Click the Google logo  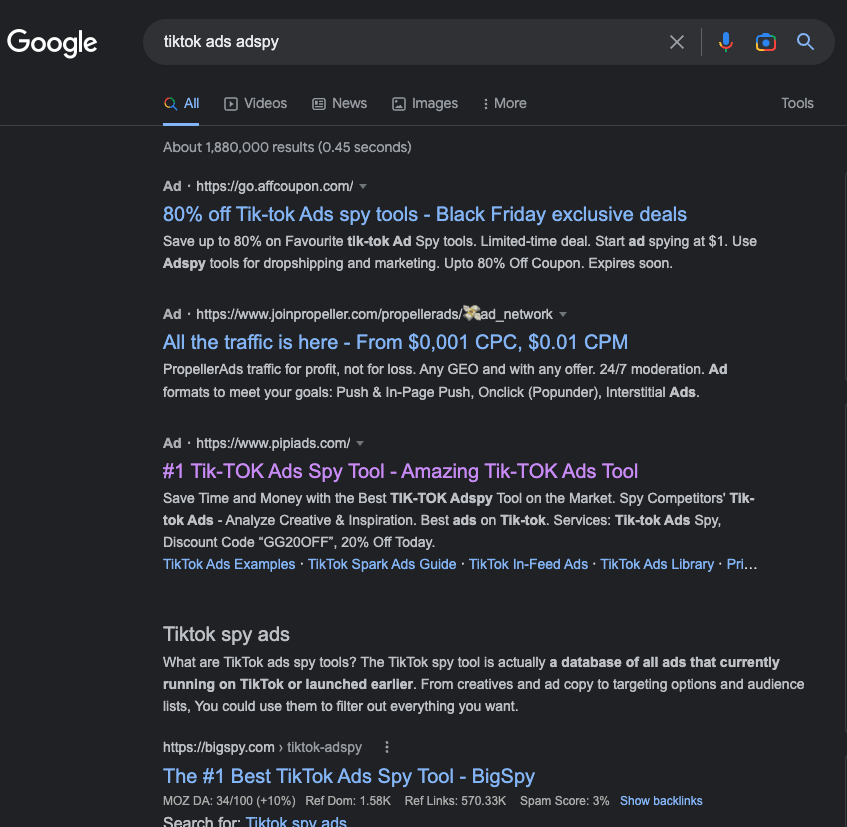point(52,42)
